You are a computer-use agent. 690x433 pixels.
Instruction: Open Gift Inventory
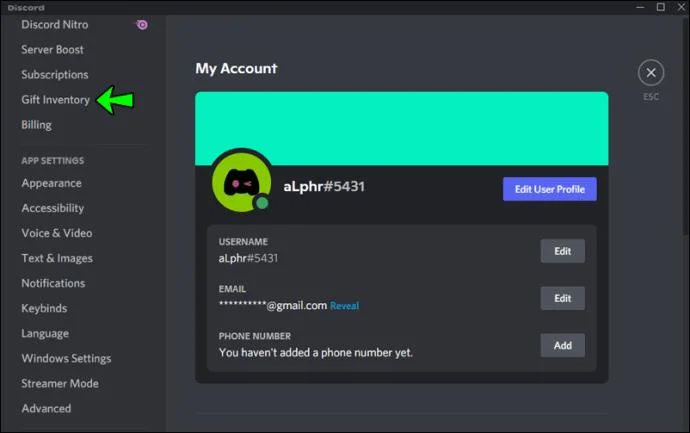click(x=56, y=100)
